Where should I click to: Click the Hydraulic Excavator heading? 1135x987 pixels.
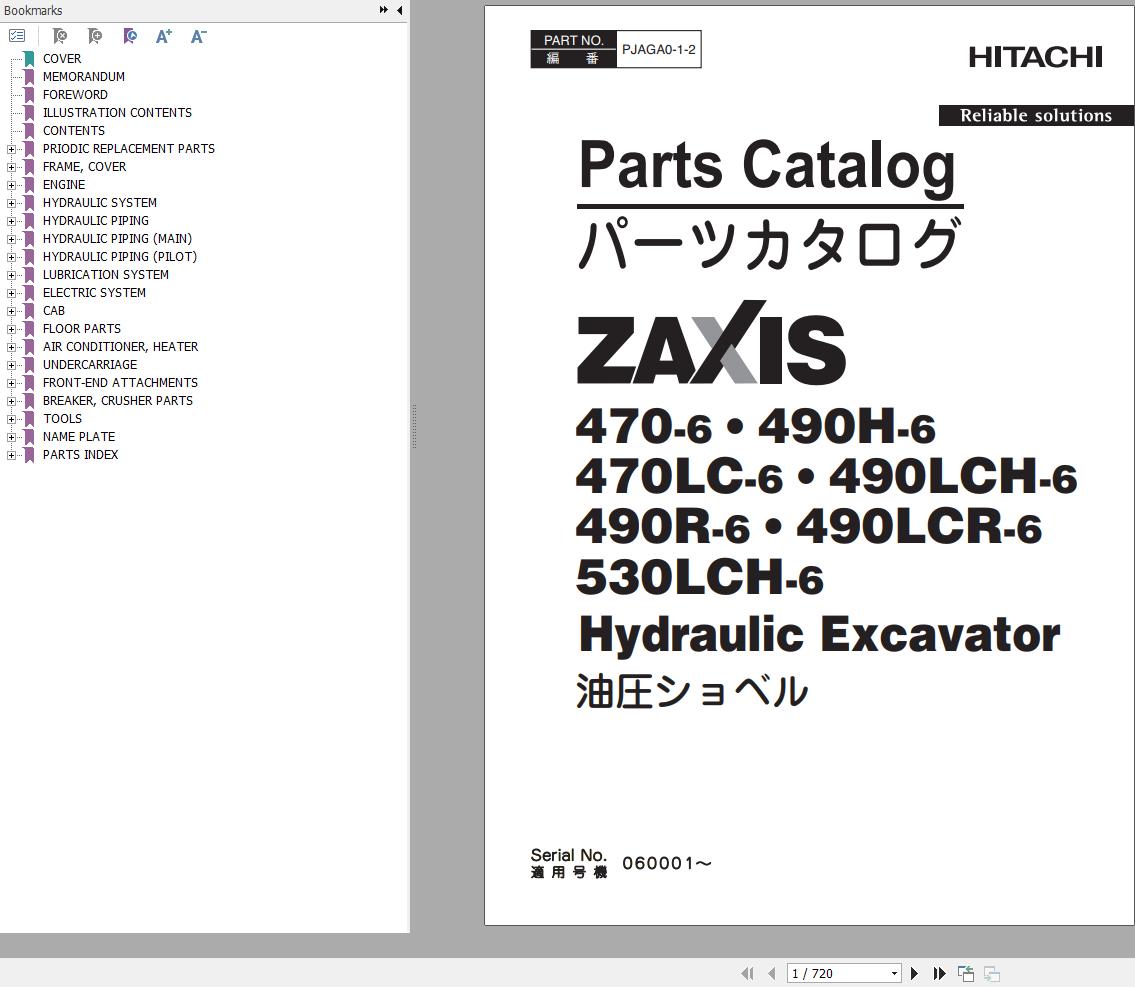coord(819,635)
